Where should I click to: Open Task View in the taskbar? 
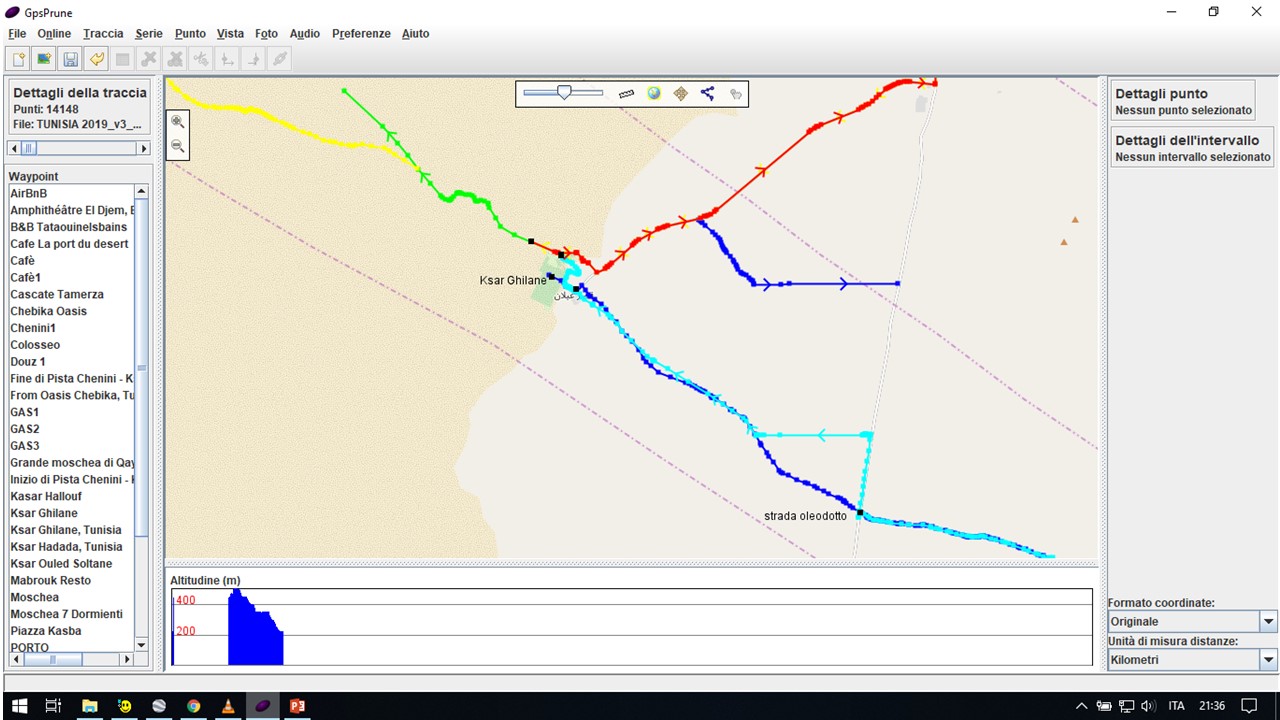pos(54,705)
